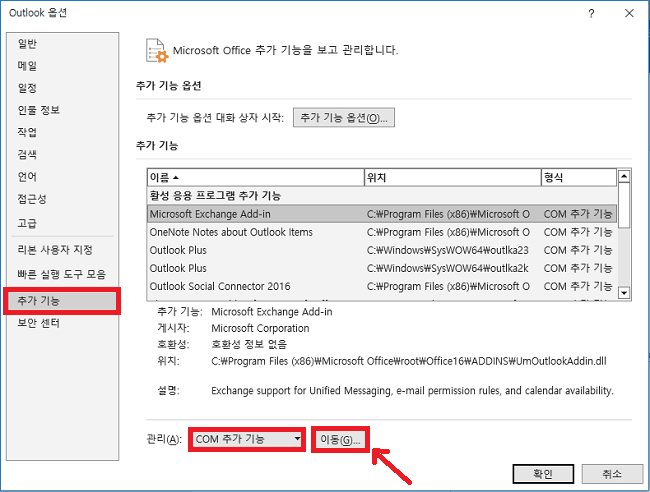650x492 pixels.
Task: Go to 일정 options
Action: coord(27,88)
